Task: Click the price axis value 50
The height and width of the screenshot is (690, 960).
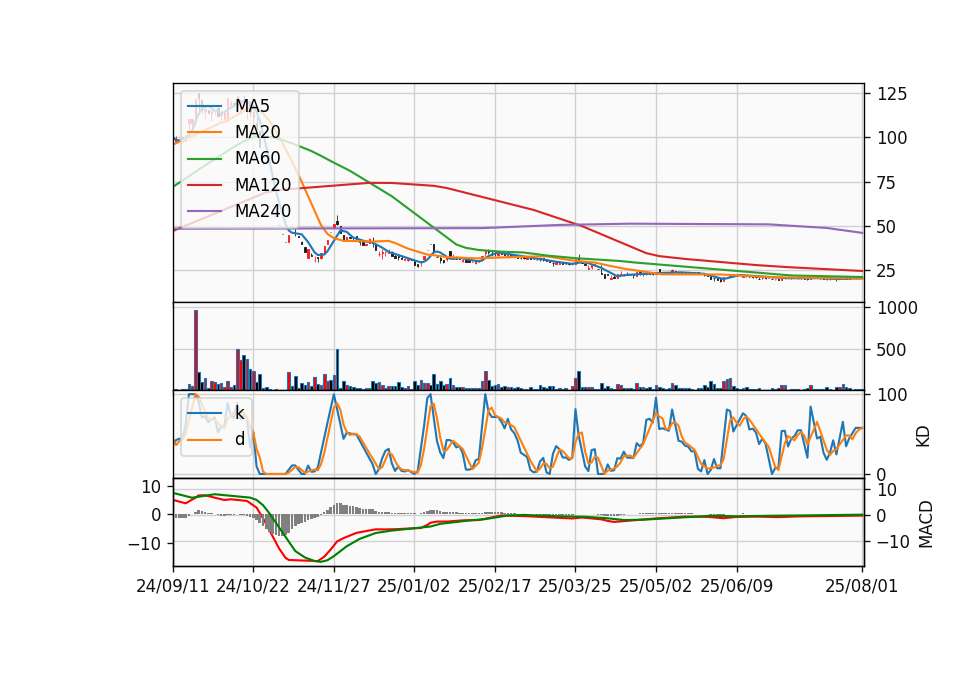Action: pyautogui.click(x=887, y=227)
